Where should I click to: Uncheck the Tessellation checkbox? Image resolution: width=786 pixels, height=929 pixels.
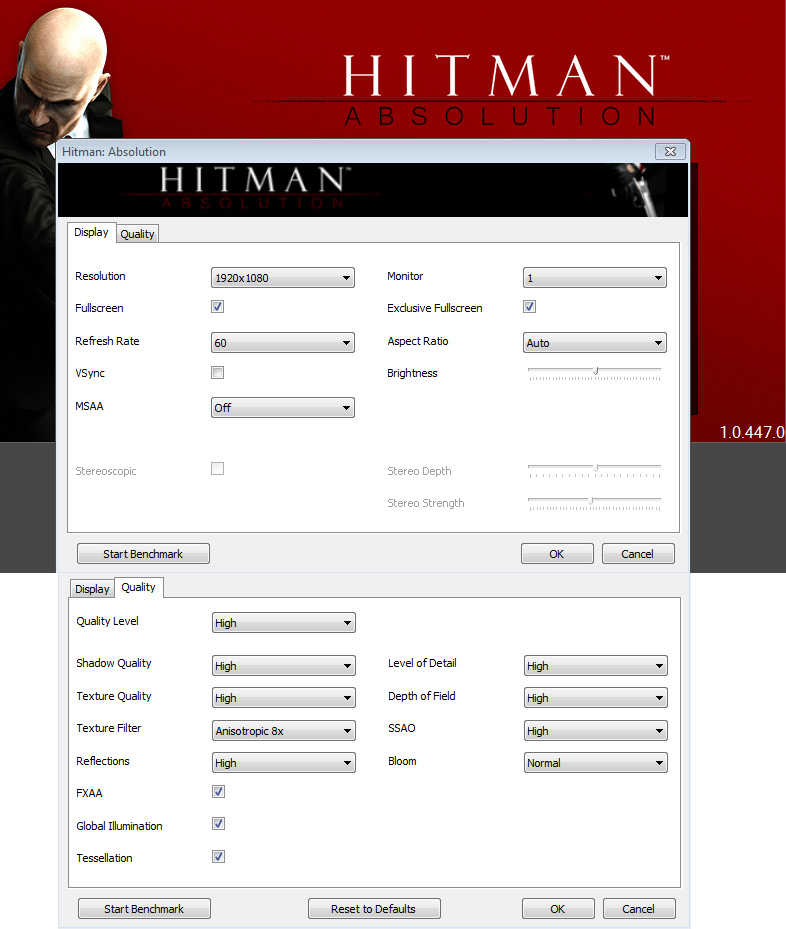tap(219, 857)
